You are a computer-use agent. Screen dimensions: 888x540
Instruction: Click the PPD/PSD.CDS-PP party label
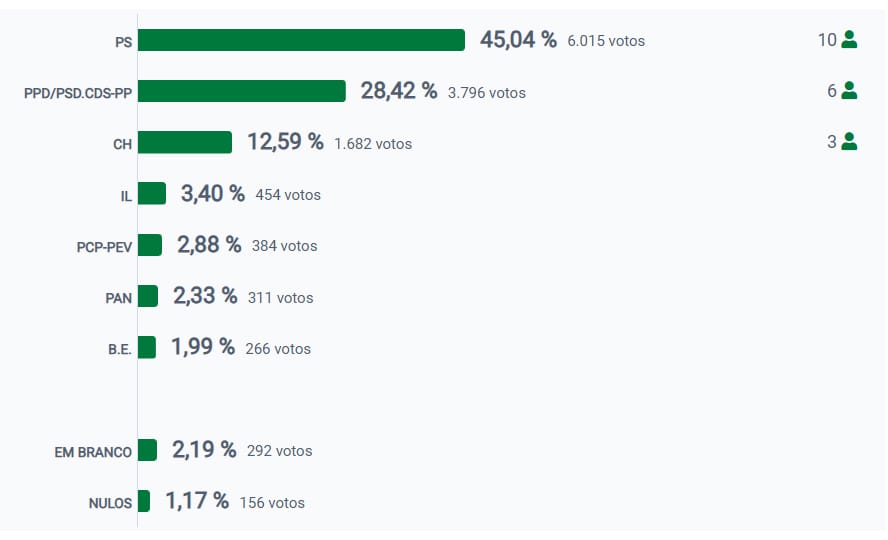tap(78, 93)
